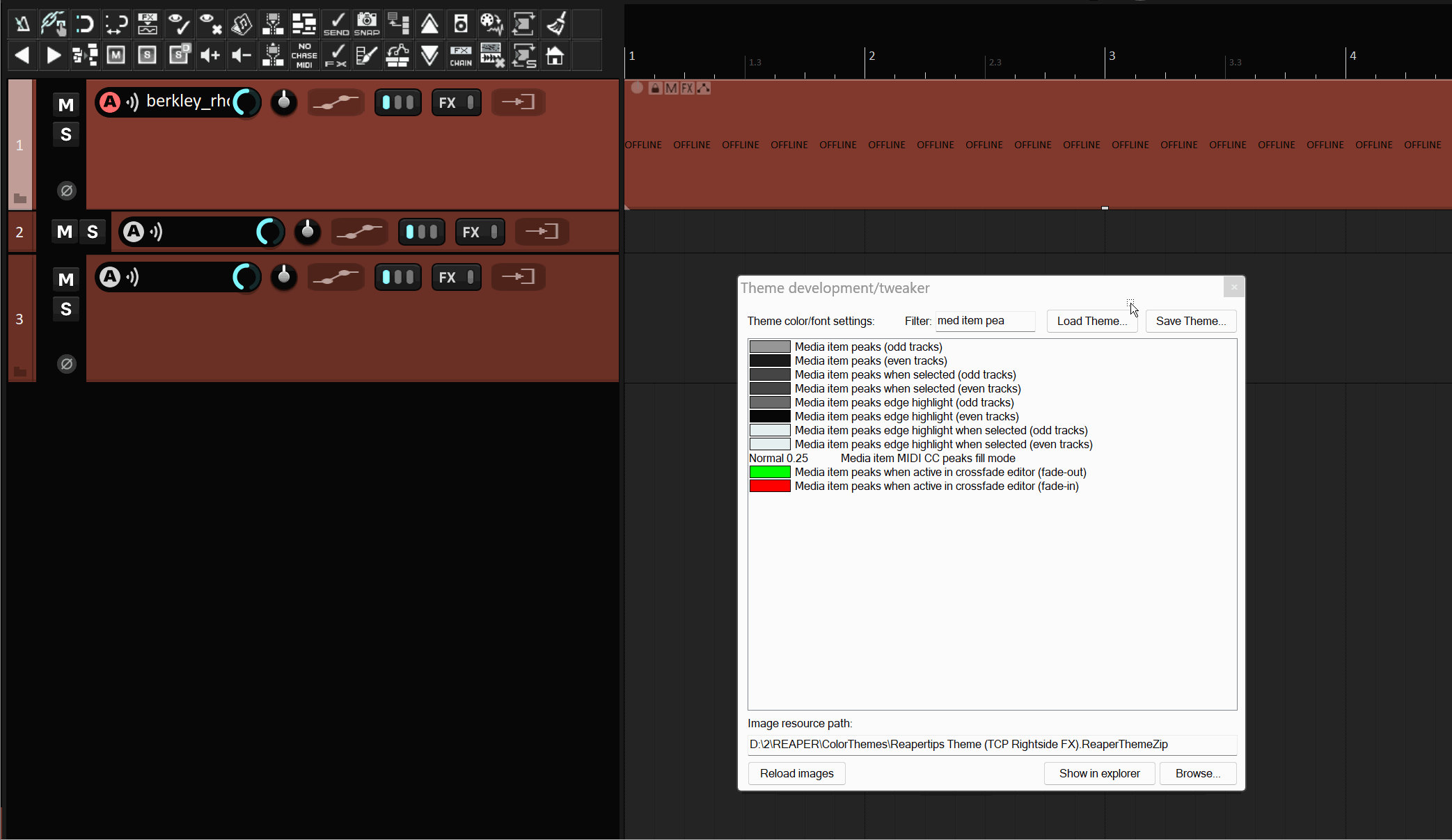Toggle phase invert on track 3
1452x840 pixels.
click(67, 364)
